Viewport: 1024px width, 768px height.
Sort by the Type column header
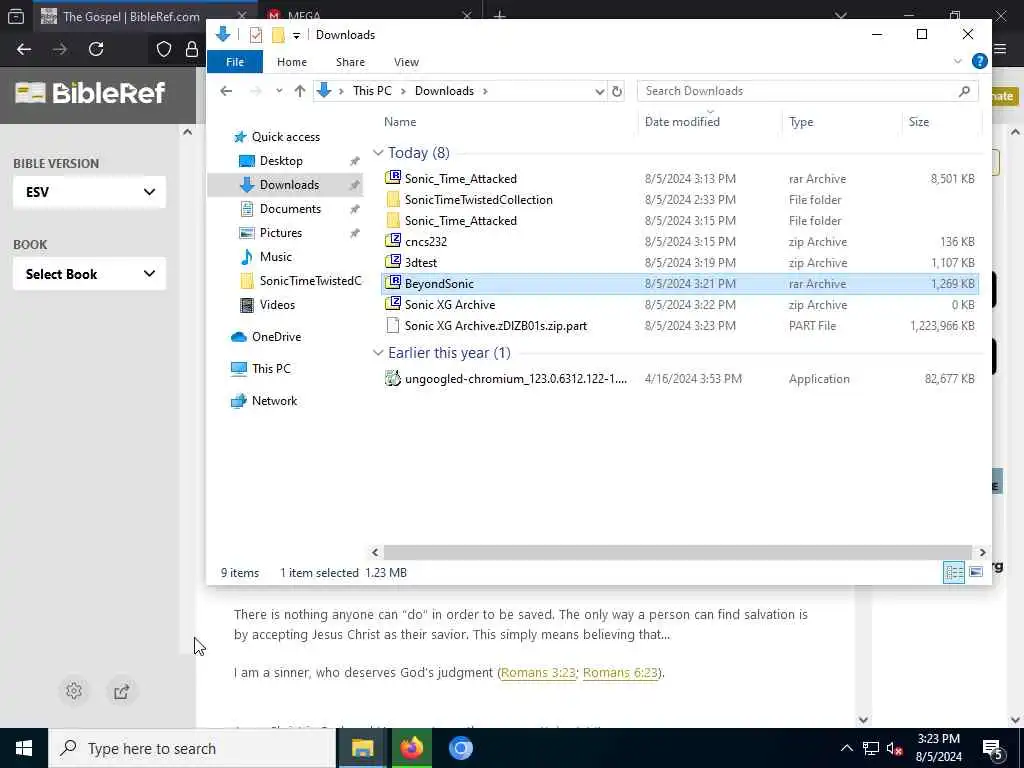point(801,122)
